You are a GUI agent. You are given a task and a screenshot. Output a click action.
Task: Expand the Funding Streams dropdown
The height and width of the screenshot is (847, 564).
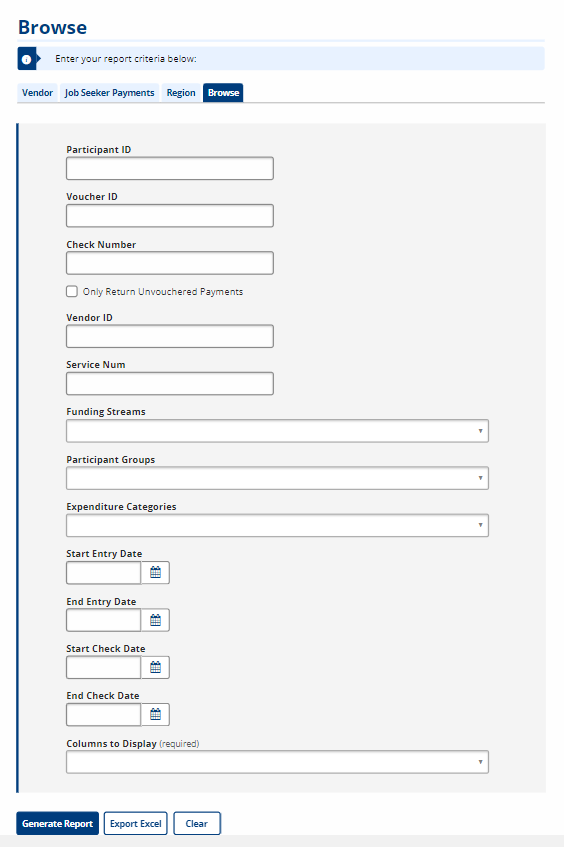pos(277,431)
